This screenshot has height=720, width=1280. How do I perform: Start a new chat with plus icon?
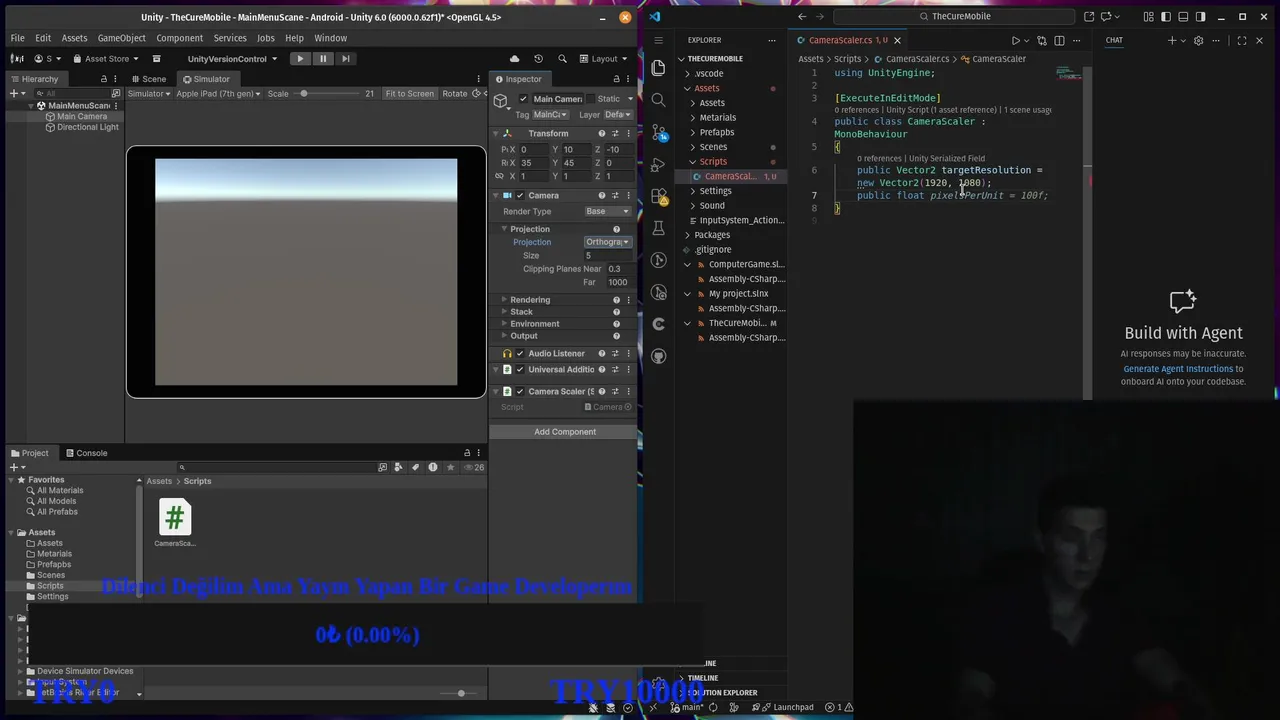pos(1172,40)
